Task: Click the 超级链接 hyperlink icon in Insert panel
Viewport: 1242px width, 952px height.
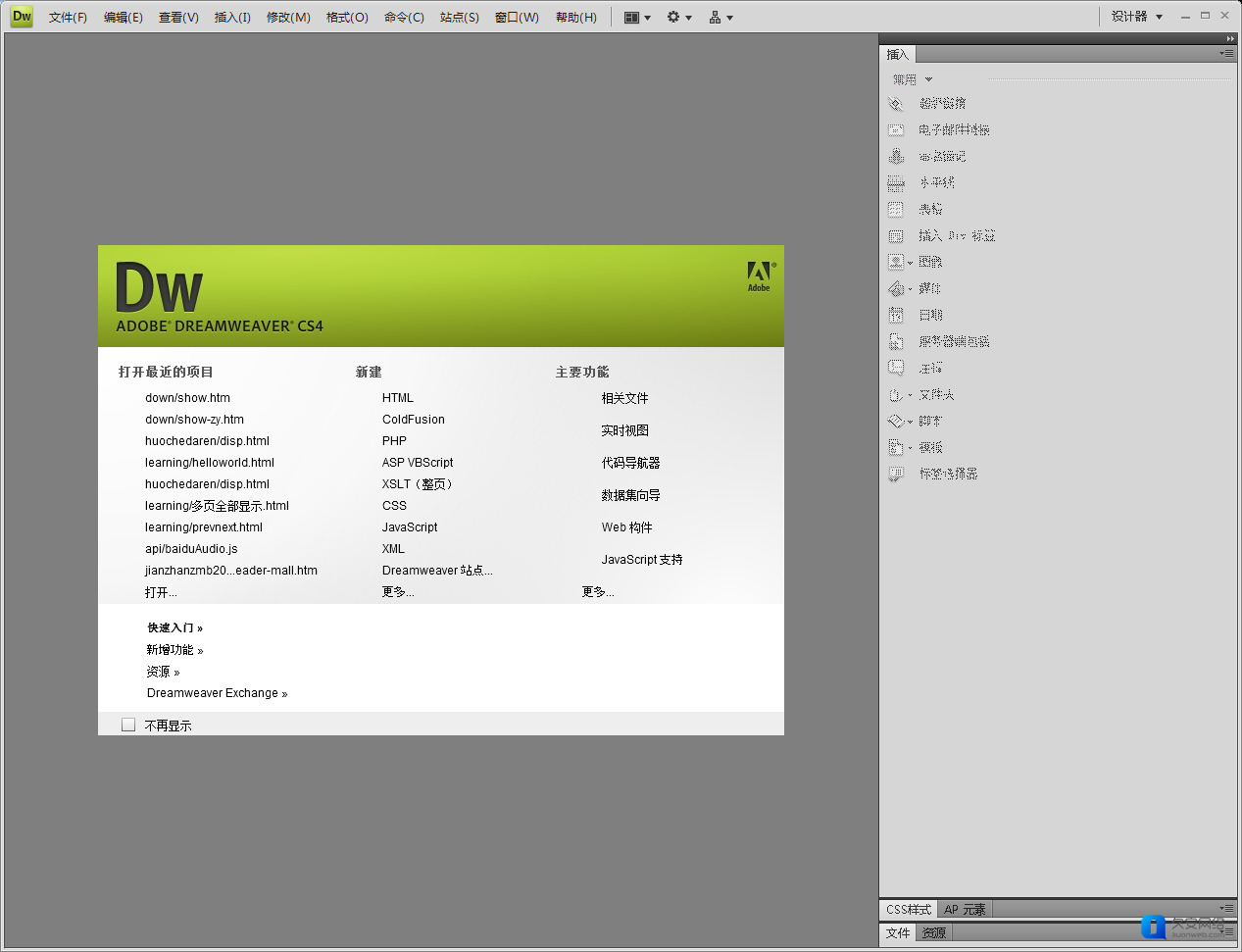Action: (x=896, y=103)
